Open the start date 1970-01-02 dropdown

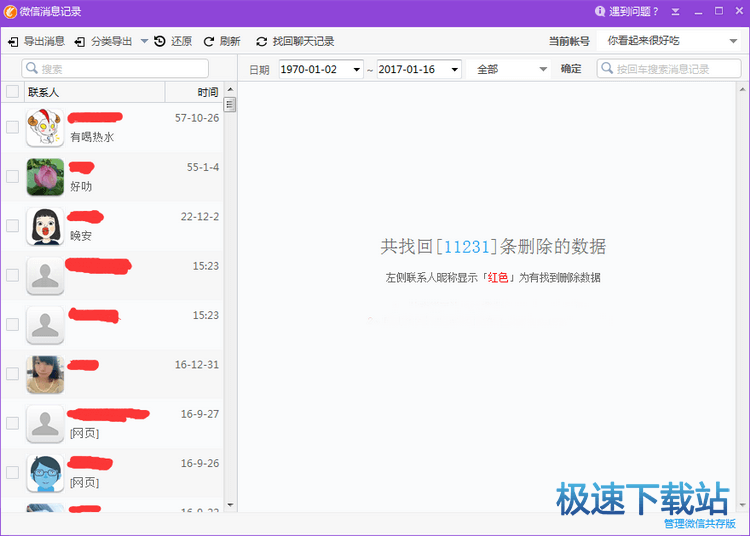click(x=357, y=70)
